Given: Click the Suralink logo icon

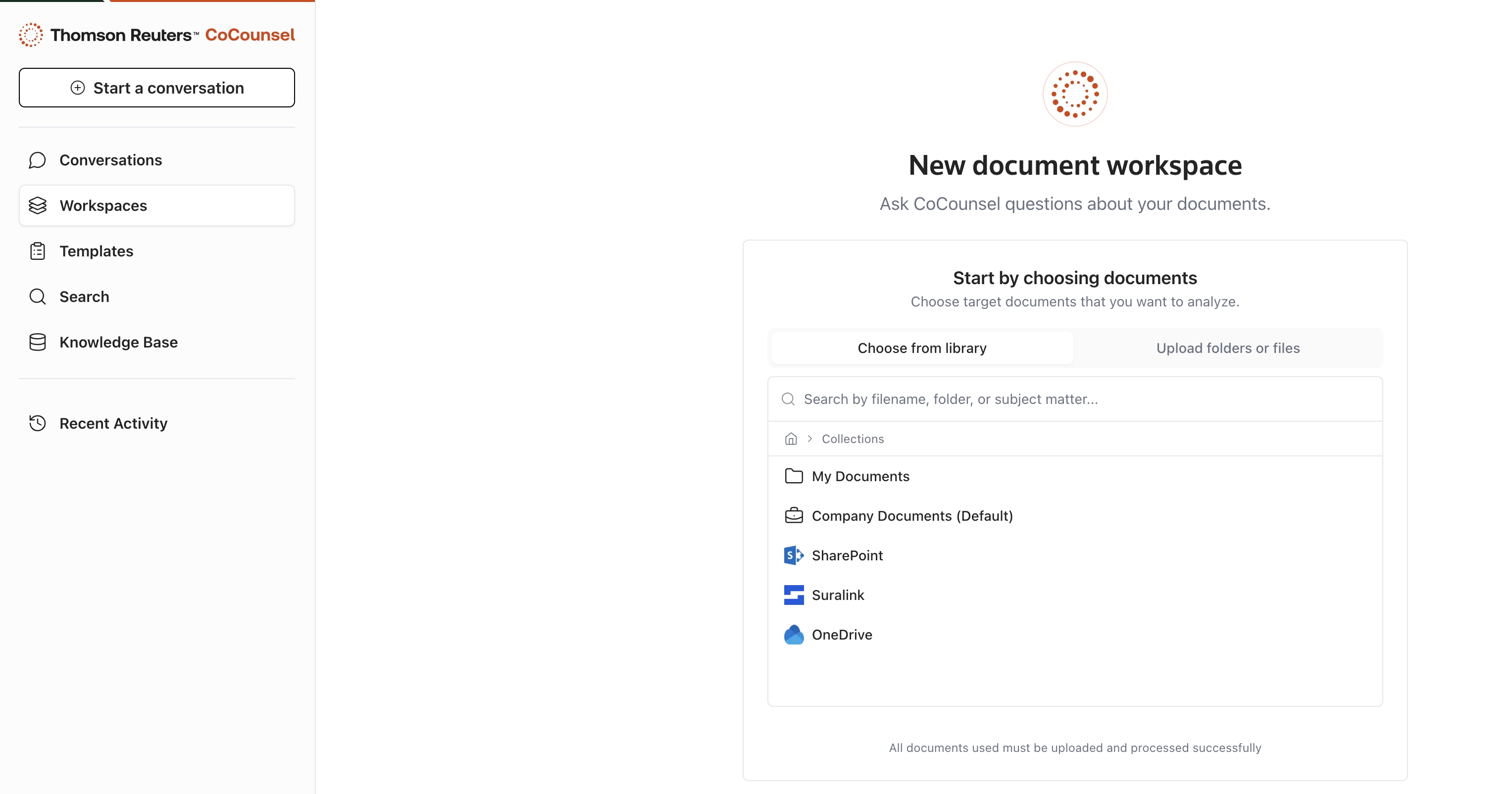Looking at the screenshot, I should pyautogui.click(x=794, y=595).
